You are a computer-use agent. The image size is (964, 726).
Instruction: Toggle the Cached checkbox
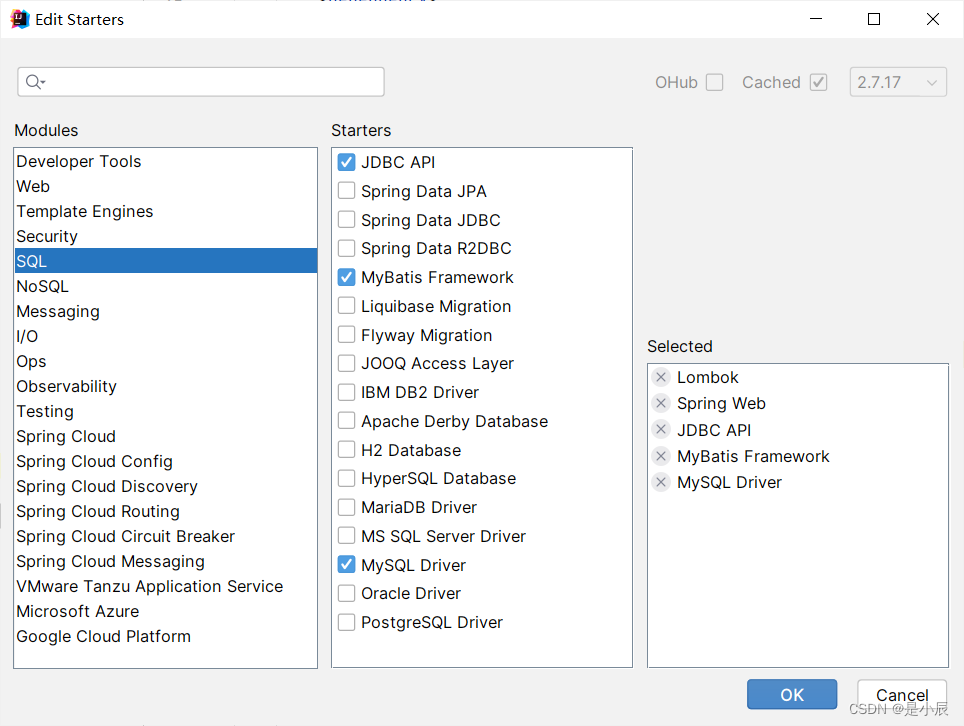pos(818,82)
